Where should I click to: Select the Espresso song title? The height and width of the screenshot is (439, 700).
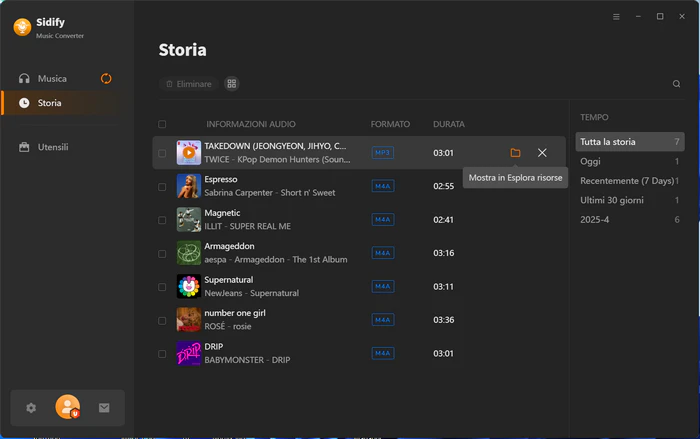click(221, 179)
